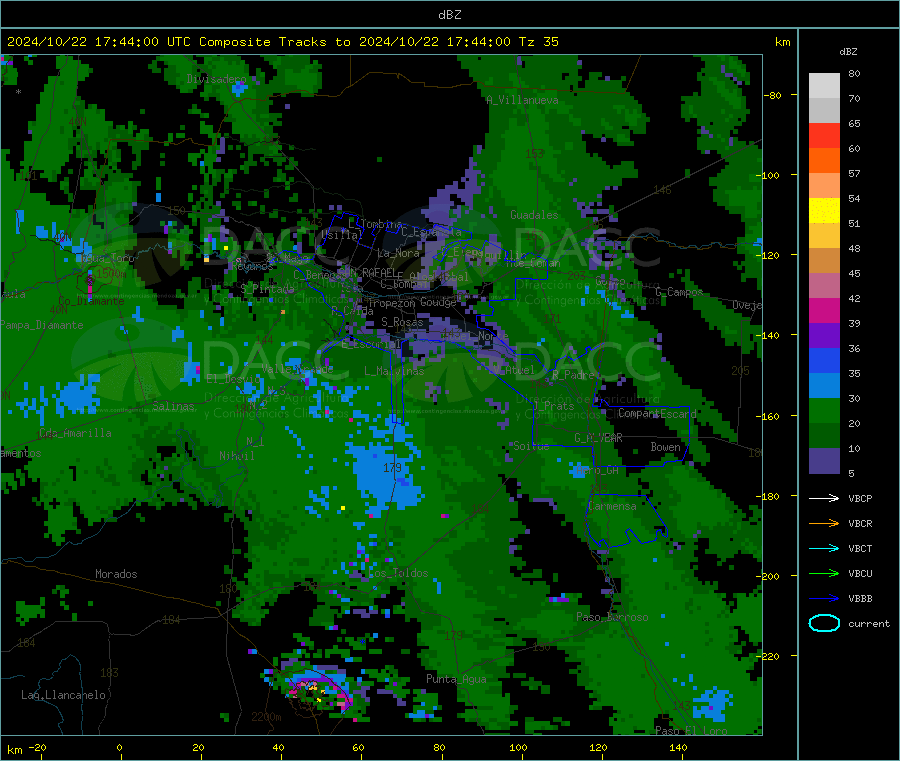Click the 'VBCP' legend label
900x761 pixels.
(x=860, y=498)
